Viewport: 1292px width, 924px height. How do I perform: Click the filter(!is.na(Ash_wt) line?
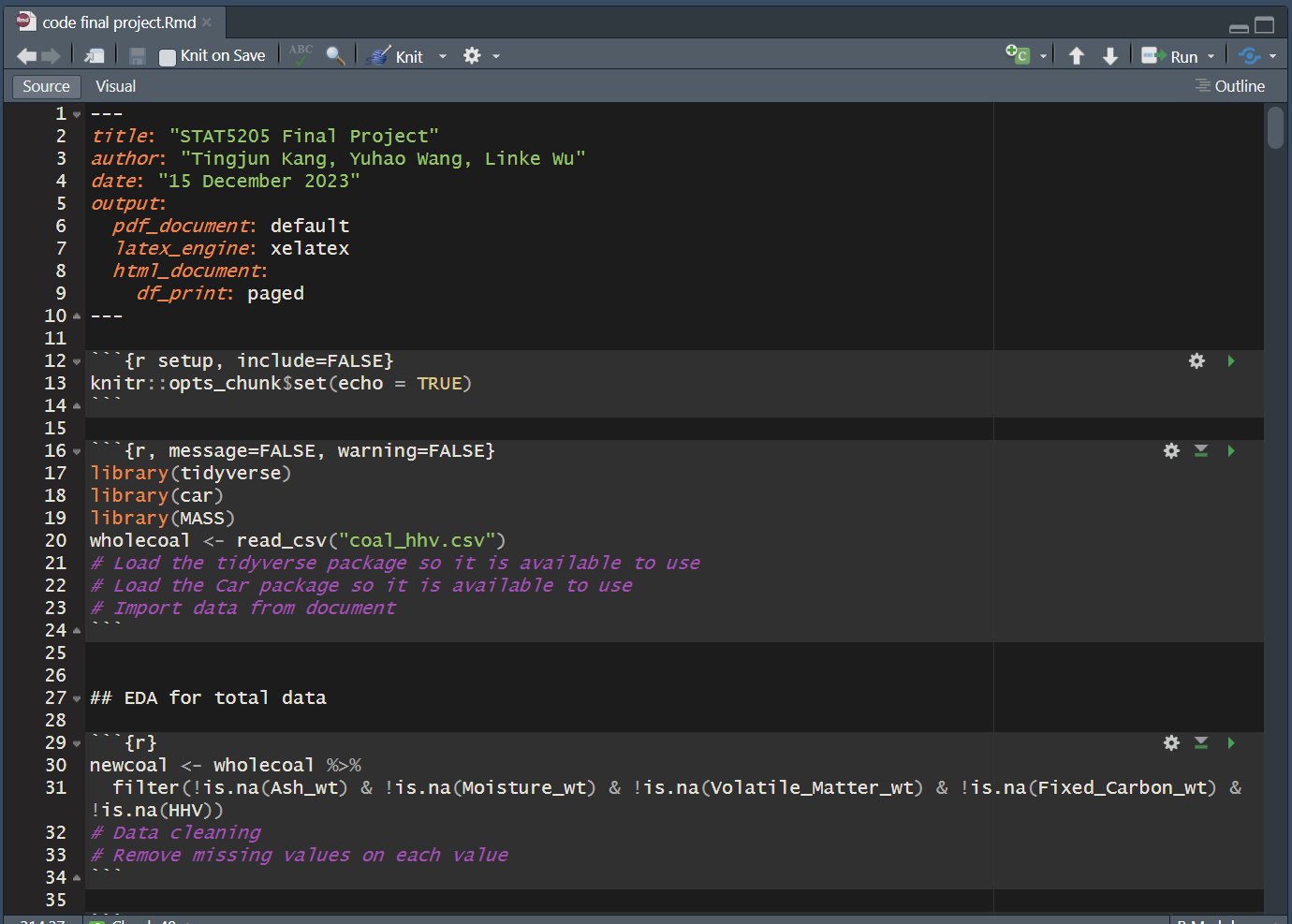677,787
